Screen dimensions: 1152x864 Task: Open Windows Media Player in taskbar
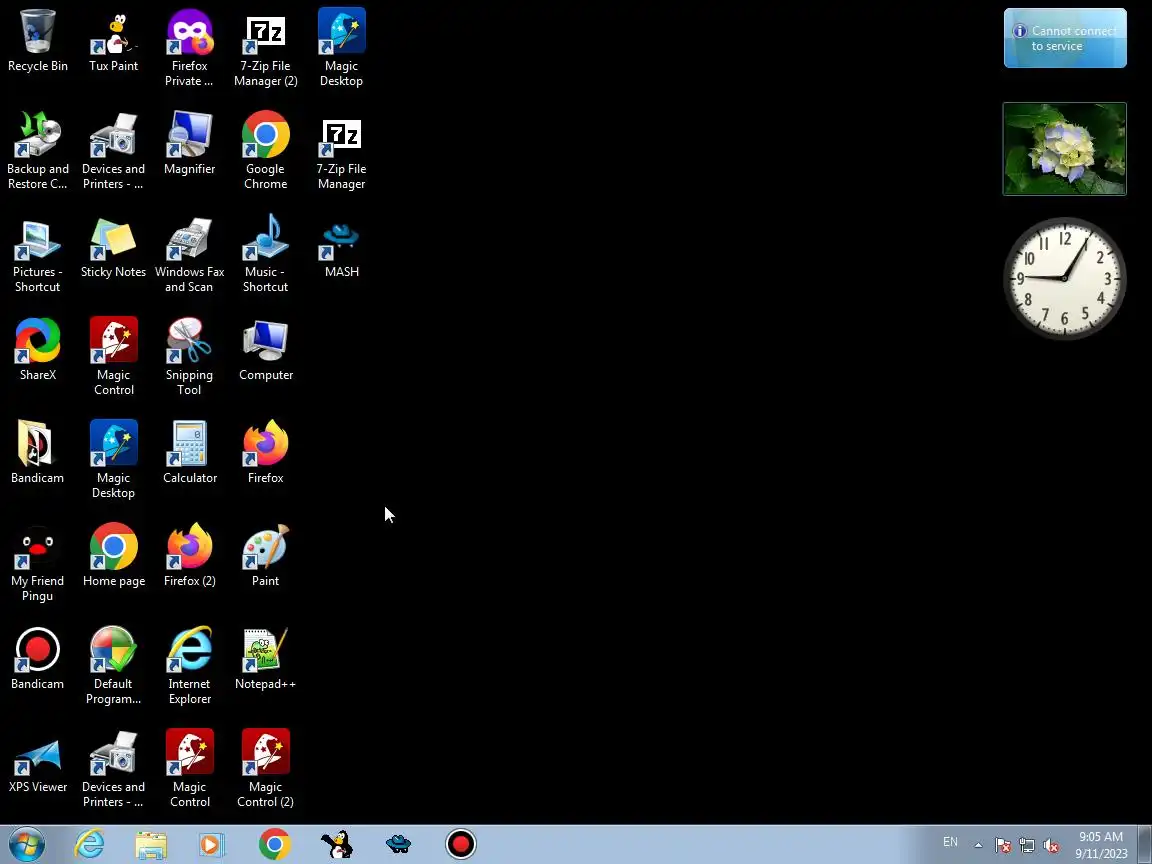tap(212, 844)
